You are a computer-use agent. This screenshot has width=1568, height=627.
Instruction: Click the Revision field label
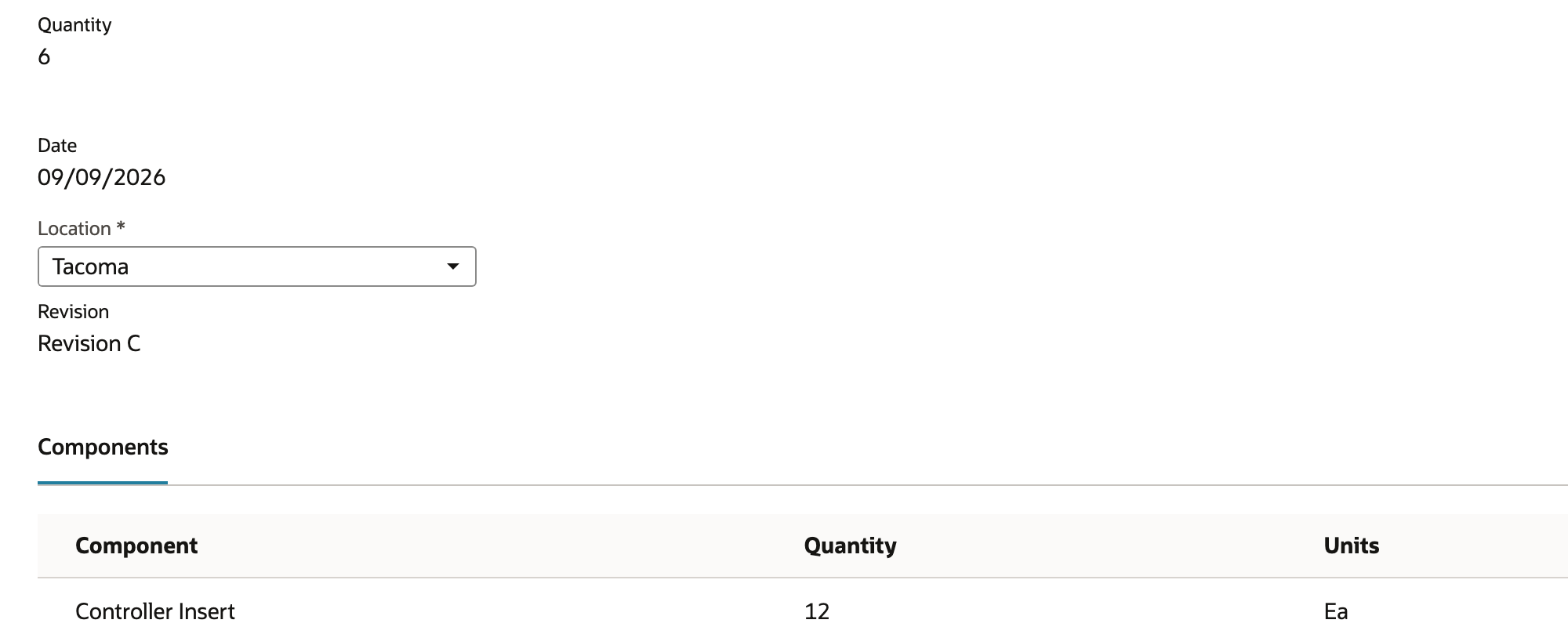click(73, 312)
